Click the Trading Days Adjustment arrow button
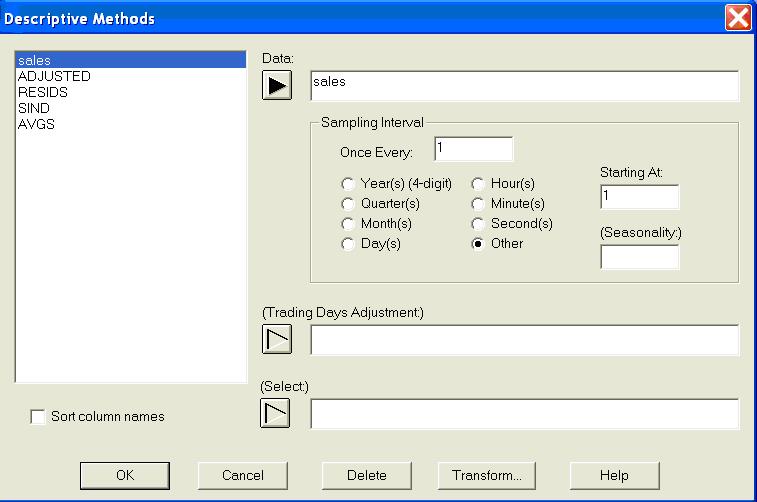The image size is (757, 502). point(277,339)
